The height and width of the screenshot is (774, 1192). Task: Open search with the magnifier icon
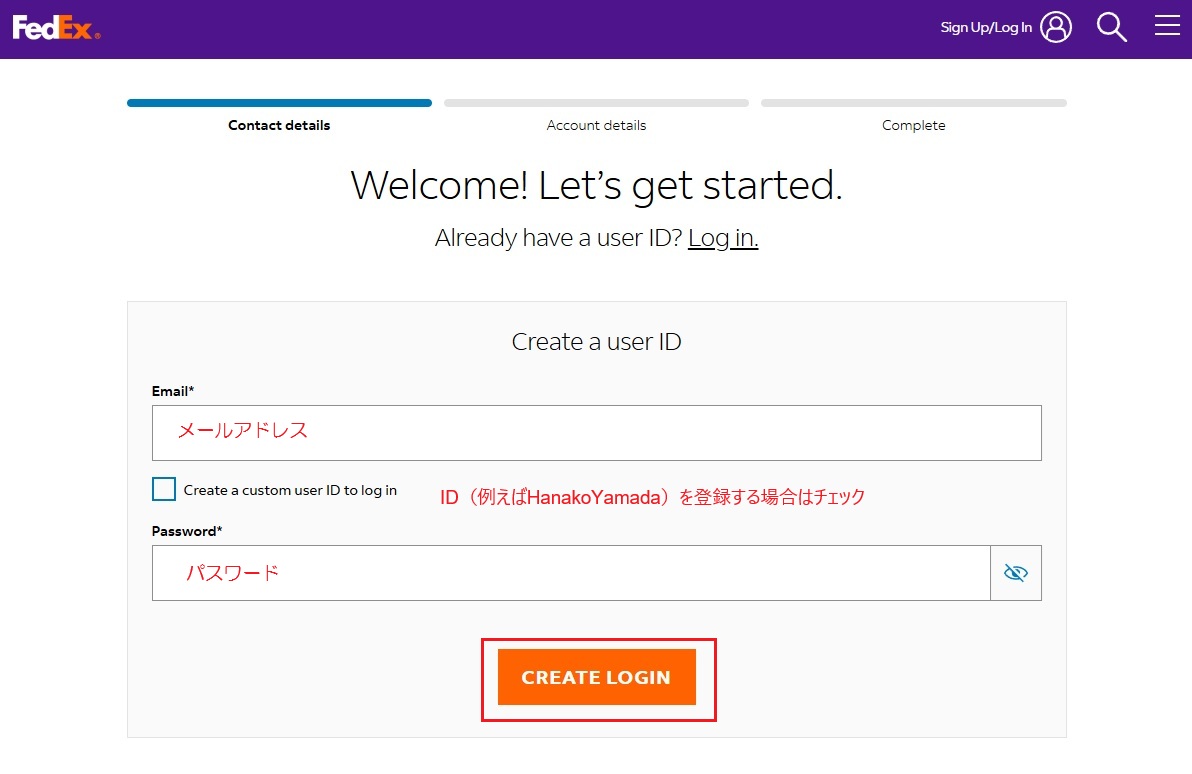click(x=1111, y=27)
